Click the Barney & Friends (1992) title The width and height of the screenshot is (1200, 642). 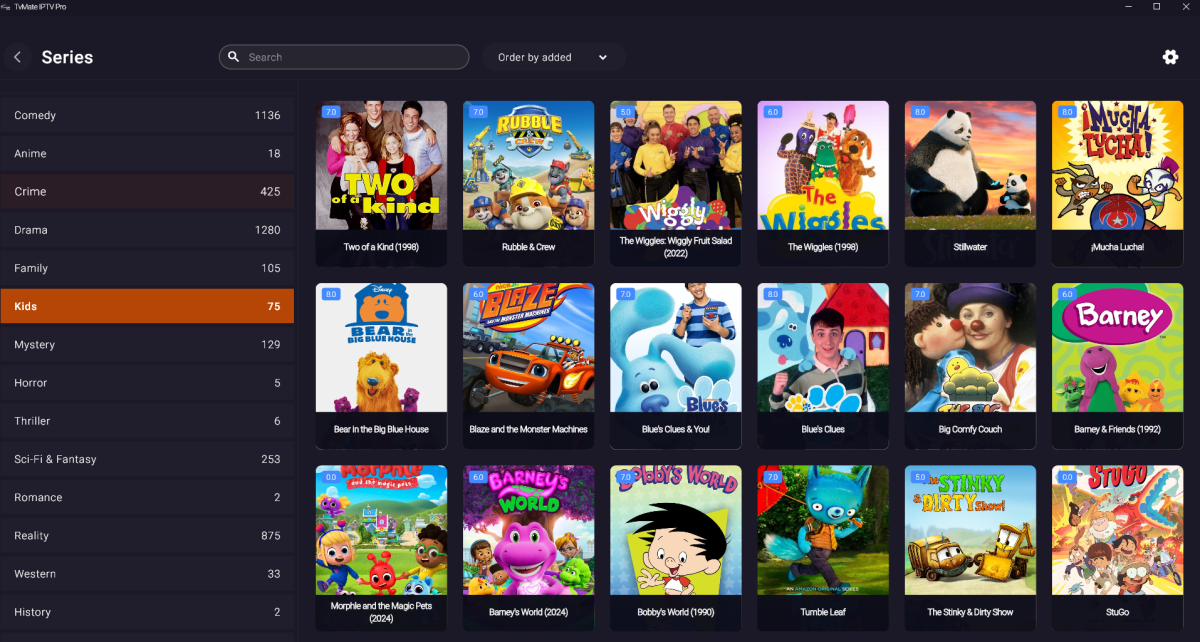click(1117, 429)
